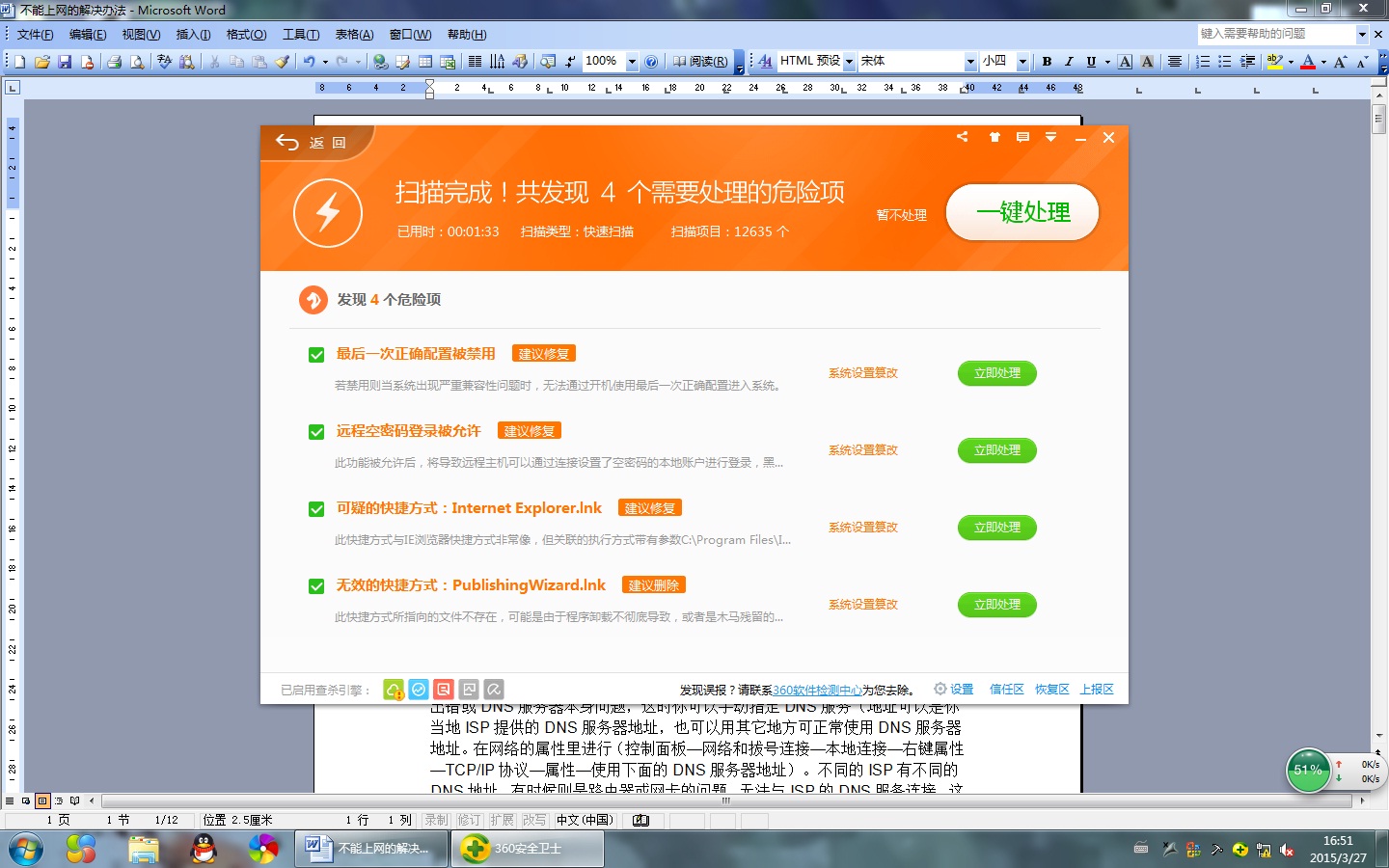Click the center alignment icon
Image resolution: width=1389 pixels, height=868 pixels.
(1175, 62)
